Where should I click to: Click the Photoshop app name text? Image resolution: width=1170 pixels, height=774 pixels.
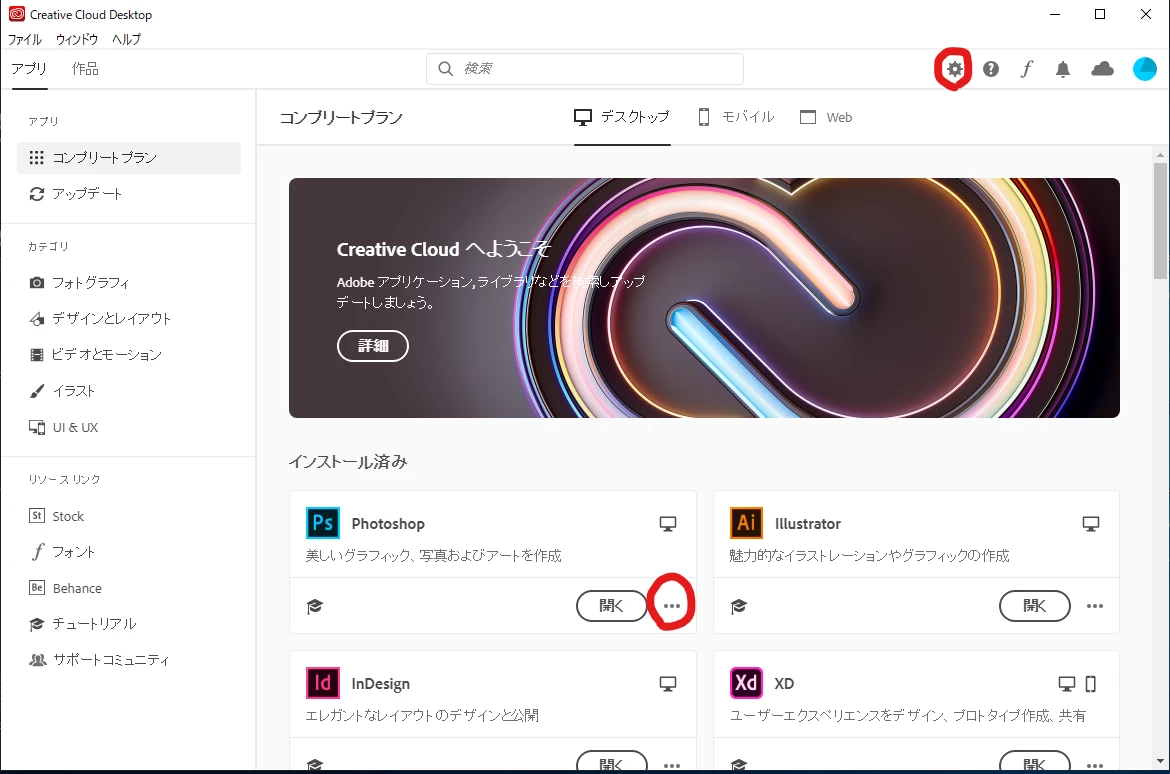(388, 524)
